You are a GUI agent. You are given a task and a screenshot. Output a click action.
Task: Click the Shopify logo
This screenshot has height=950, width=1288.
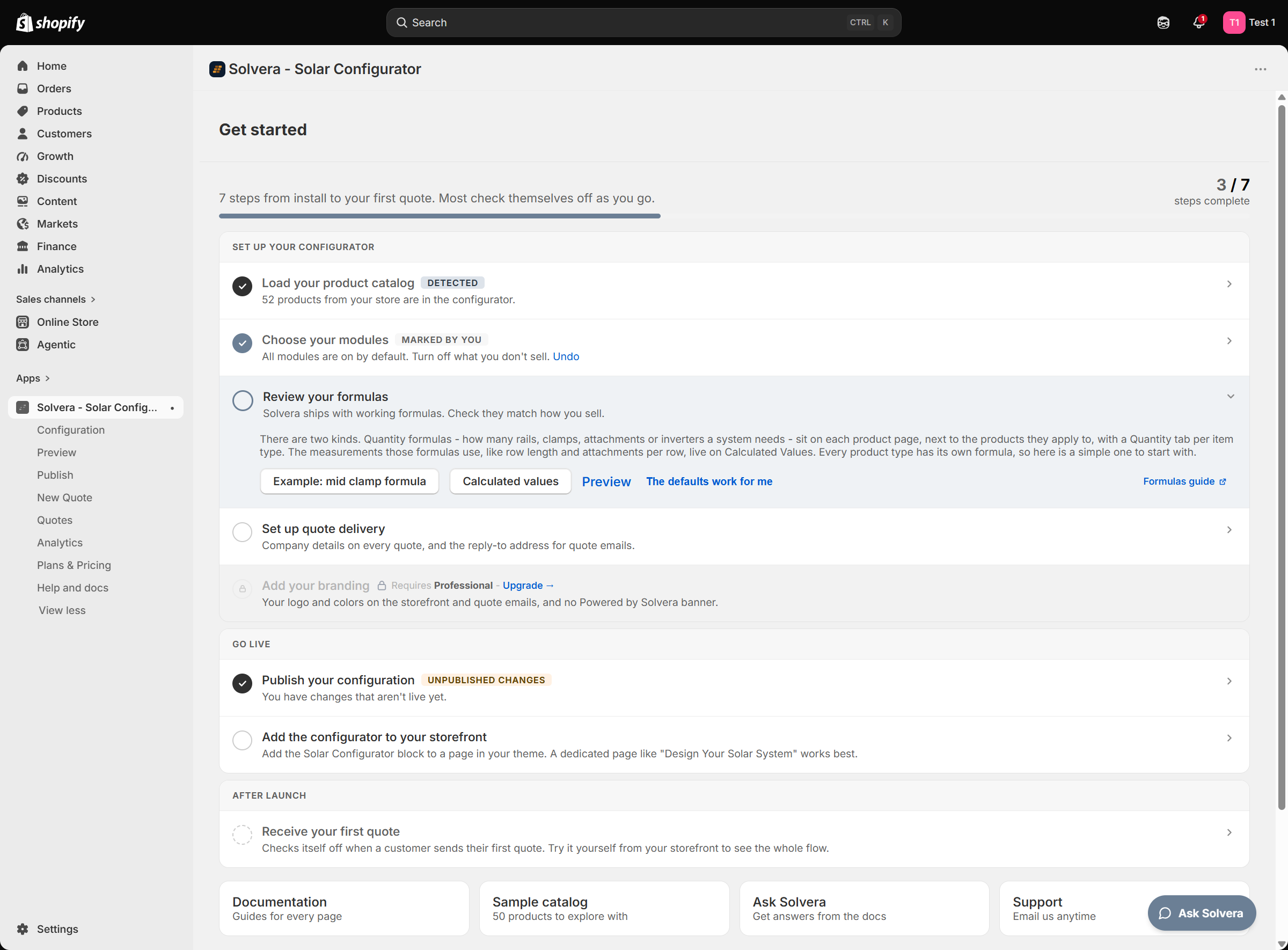click(50, 23)
